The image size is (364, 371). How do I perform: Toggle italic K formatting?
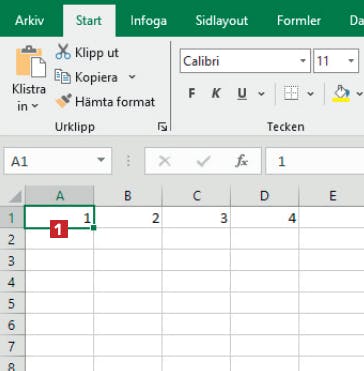[x=216, y=94]
